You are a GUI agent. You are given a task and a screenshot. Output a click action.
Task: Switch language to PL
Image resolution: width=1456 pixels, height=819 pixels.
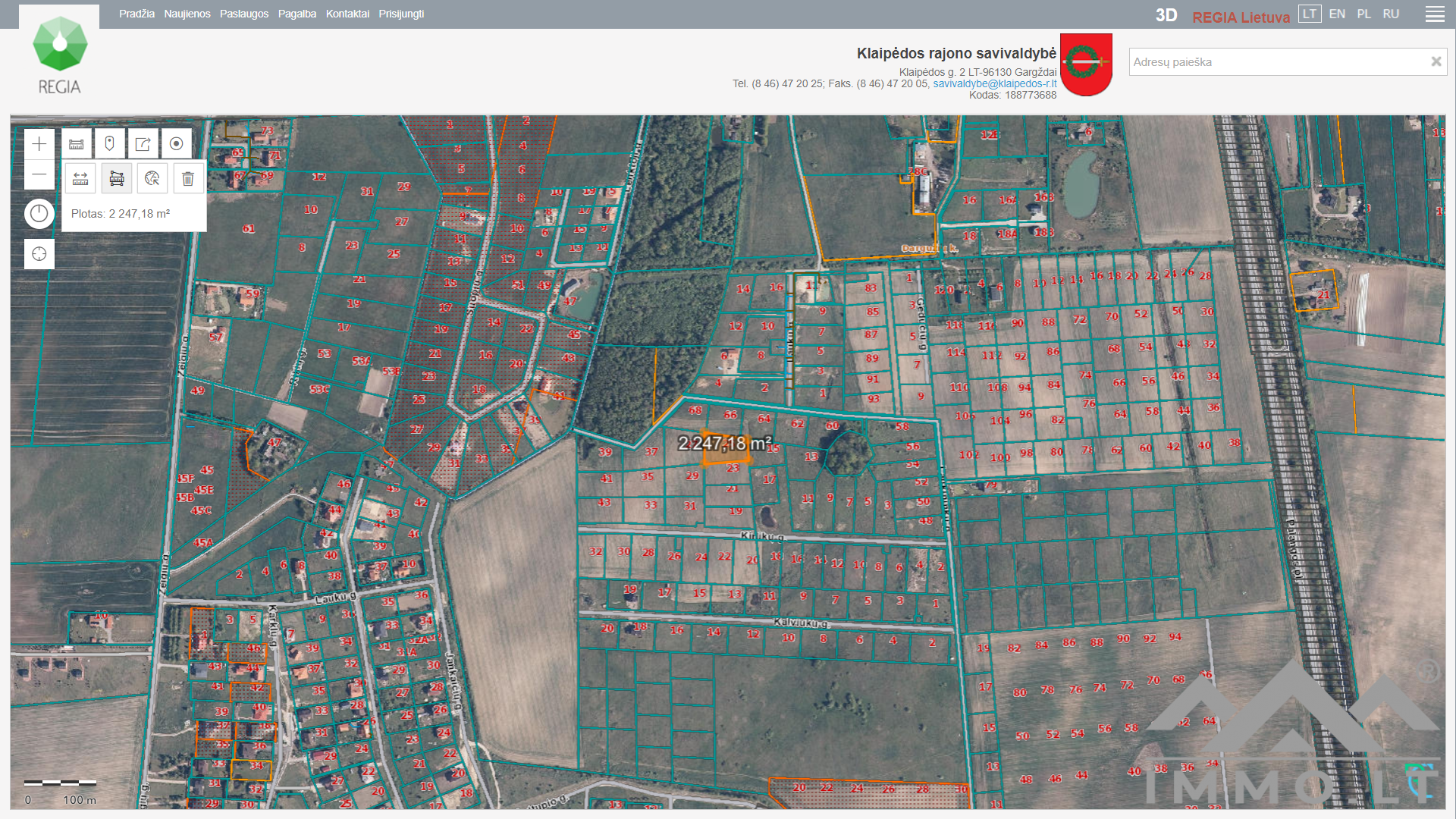(x=1363, y=14)
